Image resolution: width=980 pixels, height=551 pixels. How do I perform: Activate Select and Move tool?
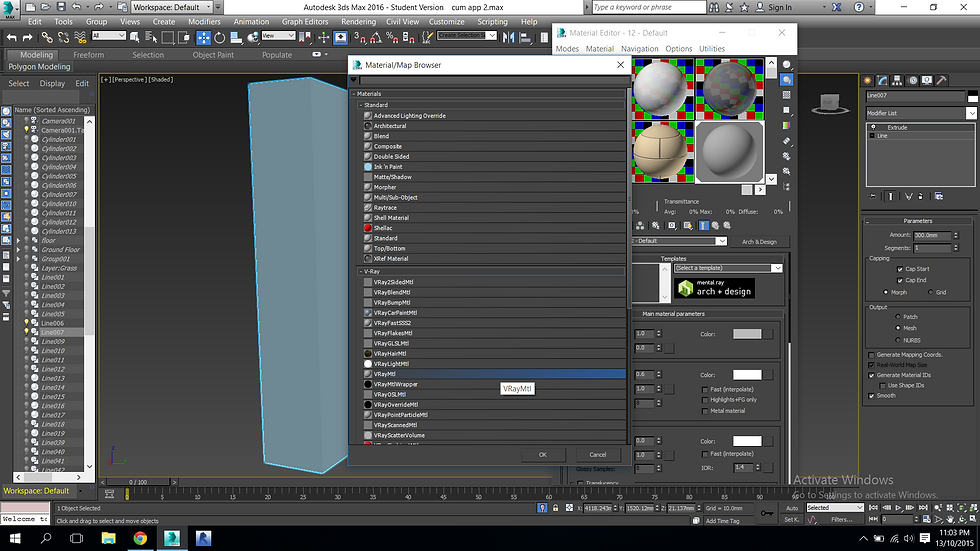(203, 37)
